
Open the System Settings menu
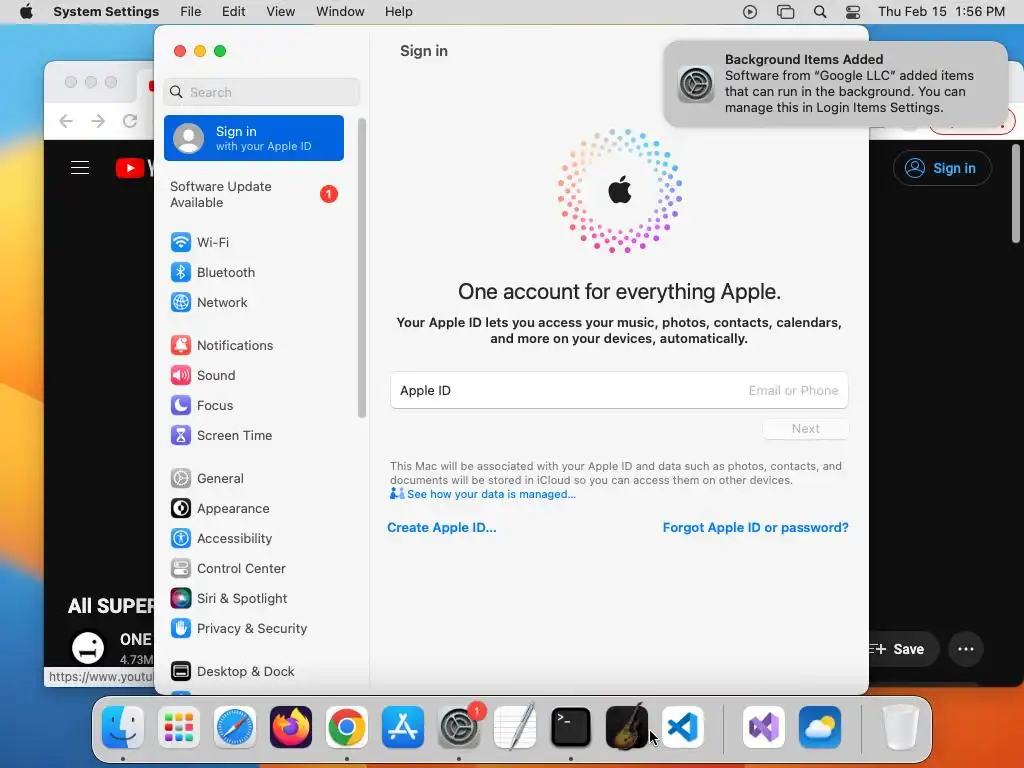coord(106,12)
